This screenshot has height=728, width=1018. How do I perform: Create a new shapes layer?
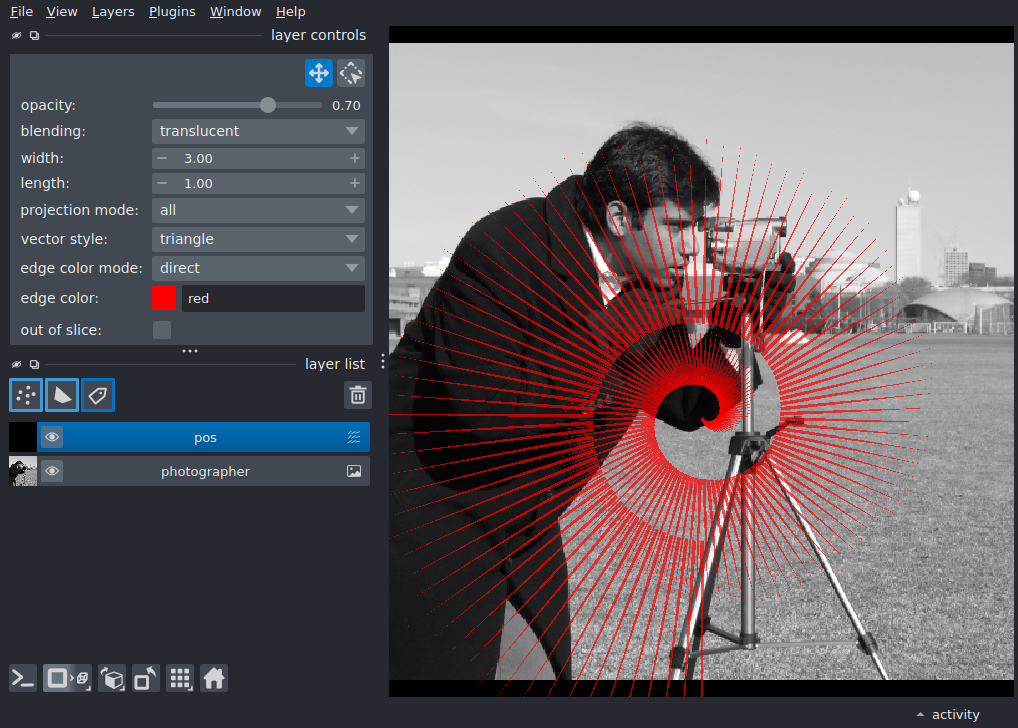coord(62,395)
